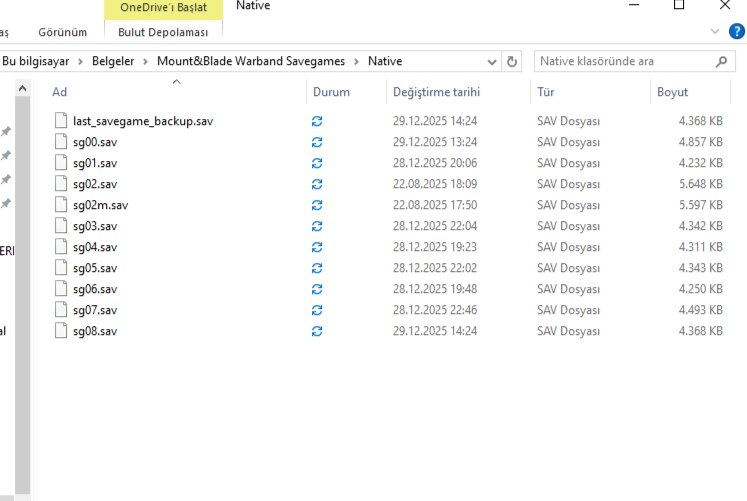Click the file icon next to sg00.sav

[x=61, y=141]
